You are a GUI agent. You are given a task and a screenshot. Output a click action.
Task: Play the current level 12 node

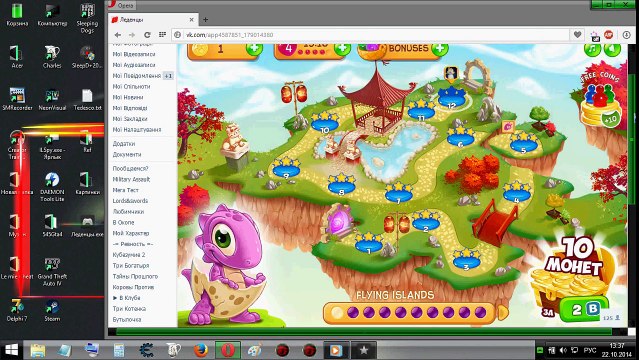coord(452,98)
